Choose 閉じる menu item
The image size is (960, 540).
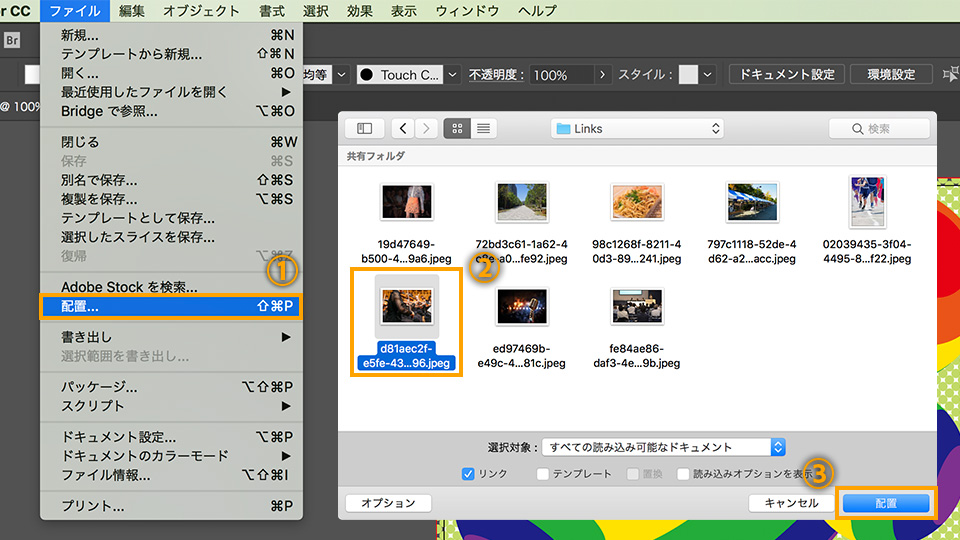point(171,142)
